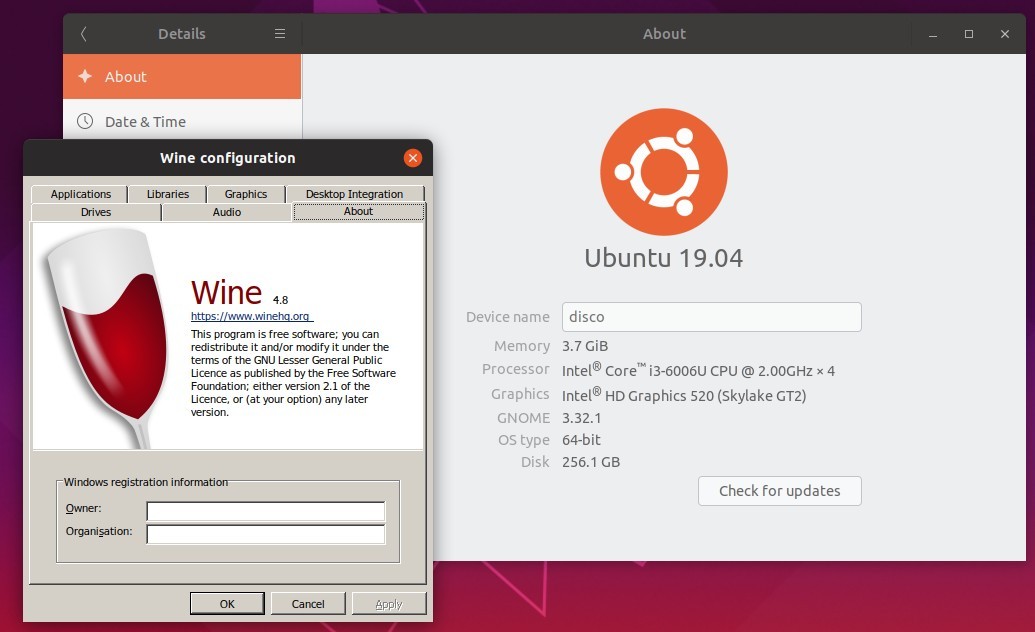This screenshot has height=632, width=1035.
Task: Switch to the Libraries tab
Action: (x=168, y=194)
